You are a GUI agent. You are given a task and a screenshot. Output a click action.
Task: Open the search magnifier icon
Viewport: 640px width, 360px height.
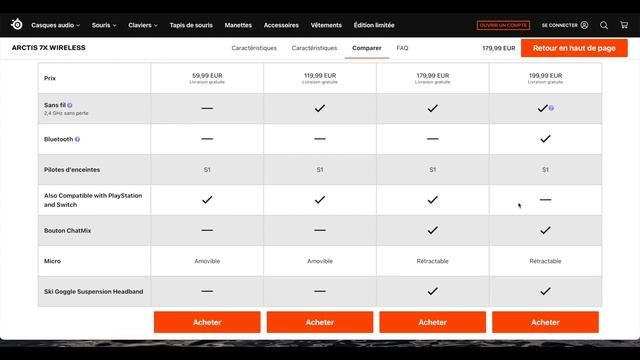604,25
